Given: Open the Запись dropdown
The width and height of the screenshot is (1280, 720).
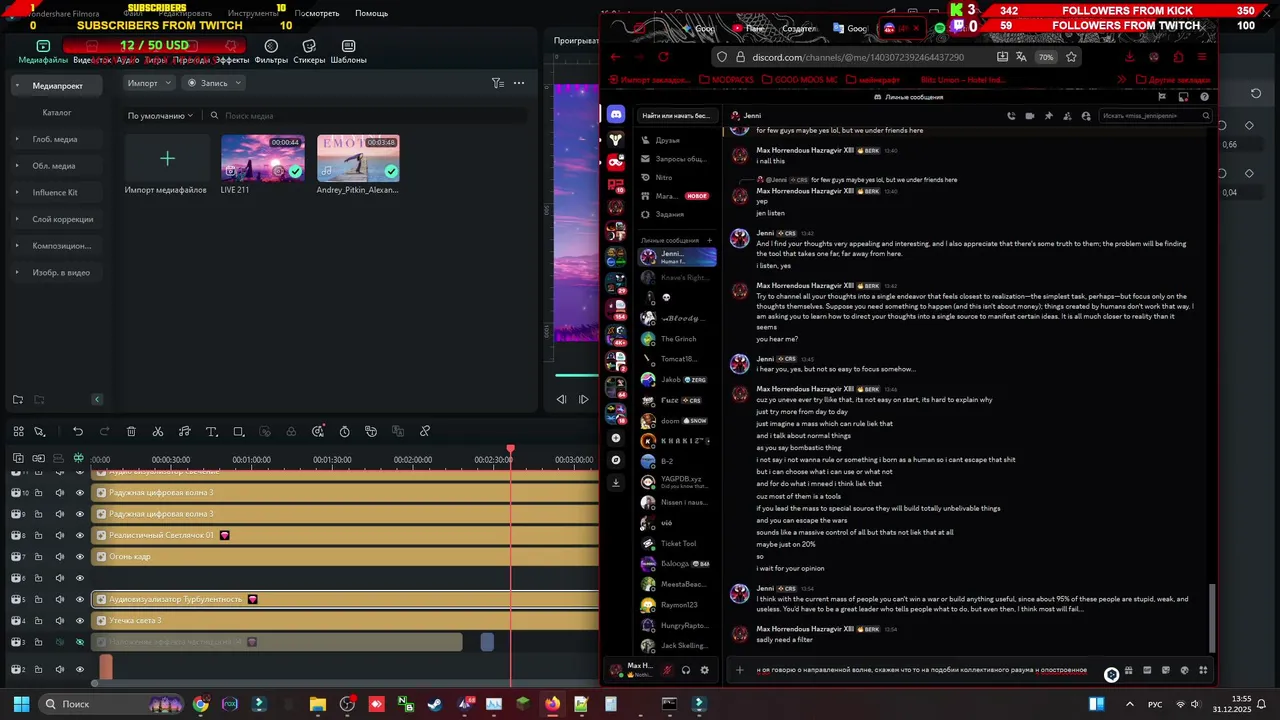Looking at the screenshot, I should tap(214, 83).
